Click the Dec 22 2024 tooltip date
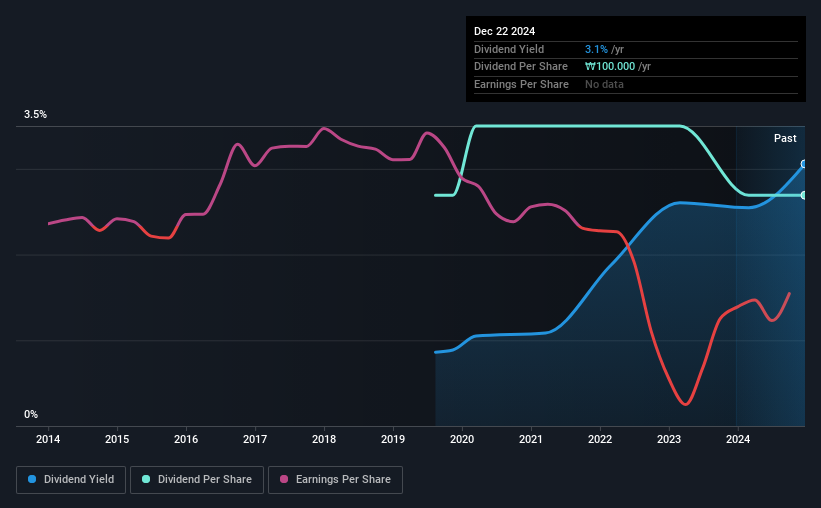The height and width of the screenshot is (508, 821). pos(504,31)
